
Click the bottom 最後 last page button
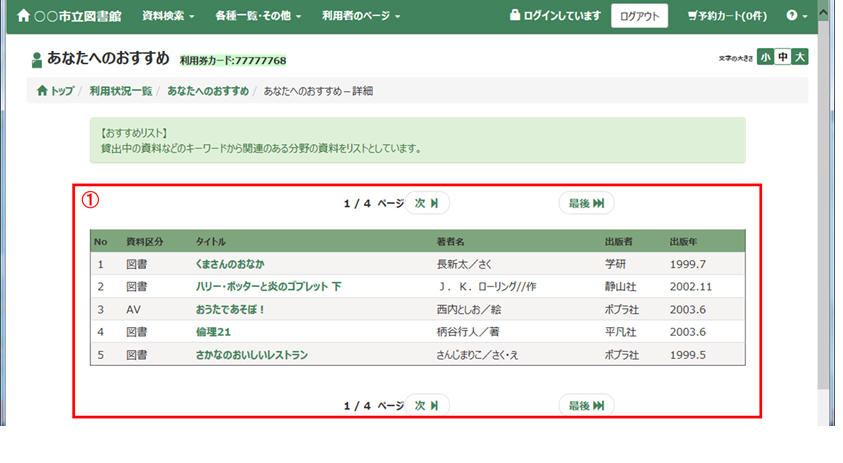point(586,405)
